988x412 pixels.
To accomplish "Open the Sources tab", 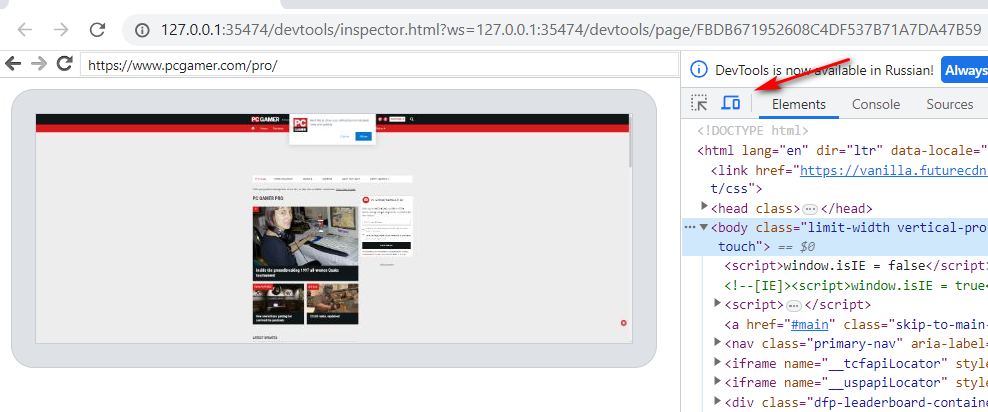I will tap(949, 104).
